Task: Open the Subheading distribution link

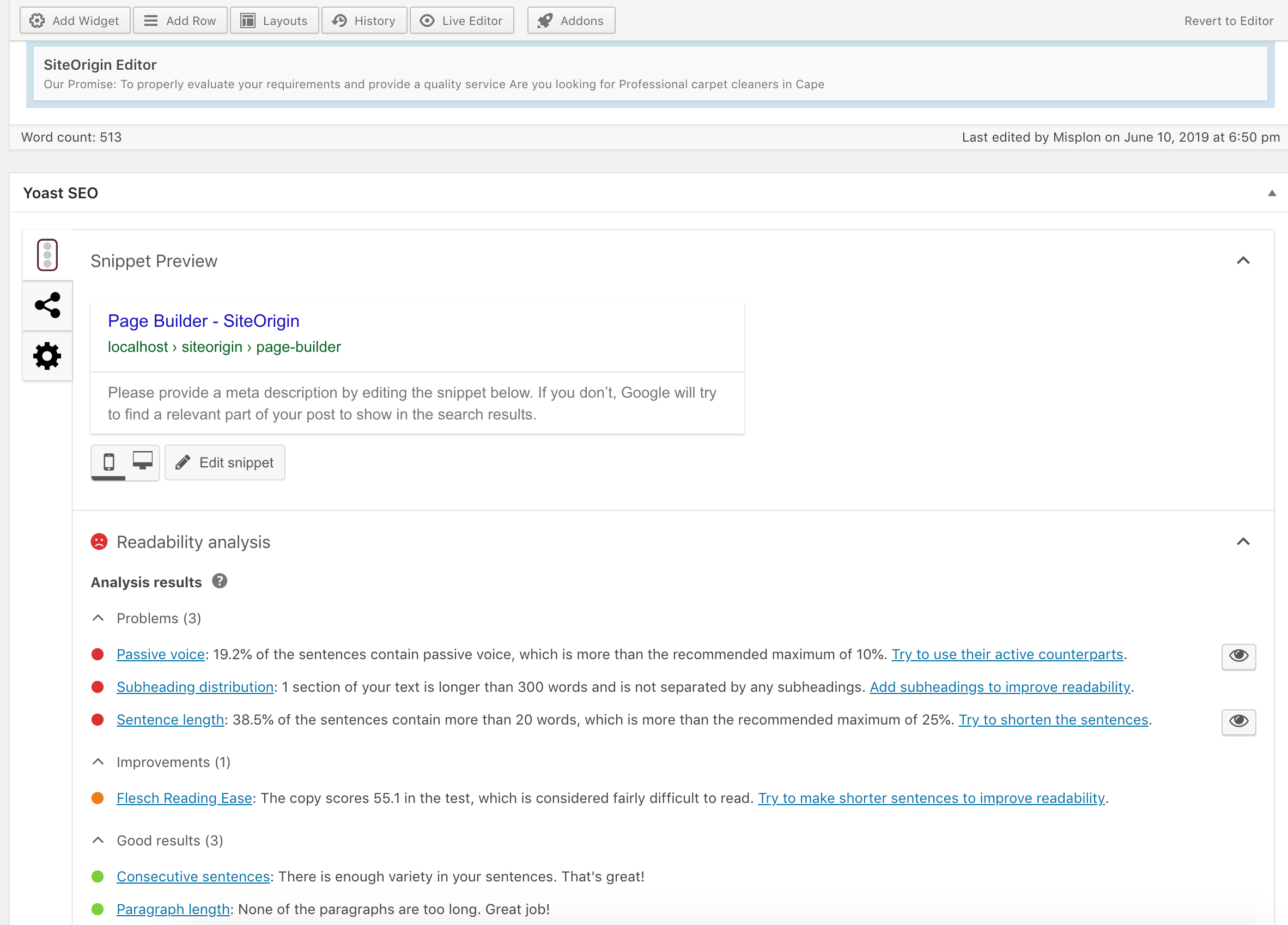Action: (196, 687)
